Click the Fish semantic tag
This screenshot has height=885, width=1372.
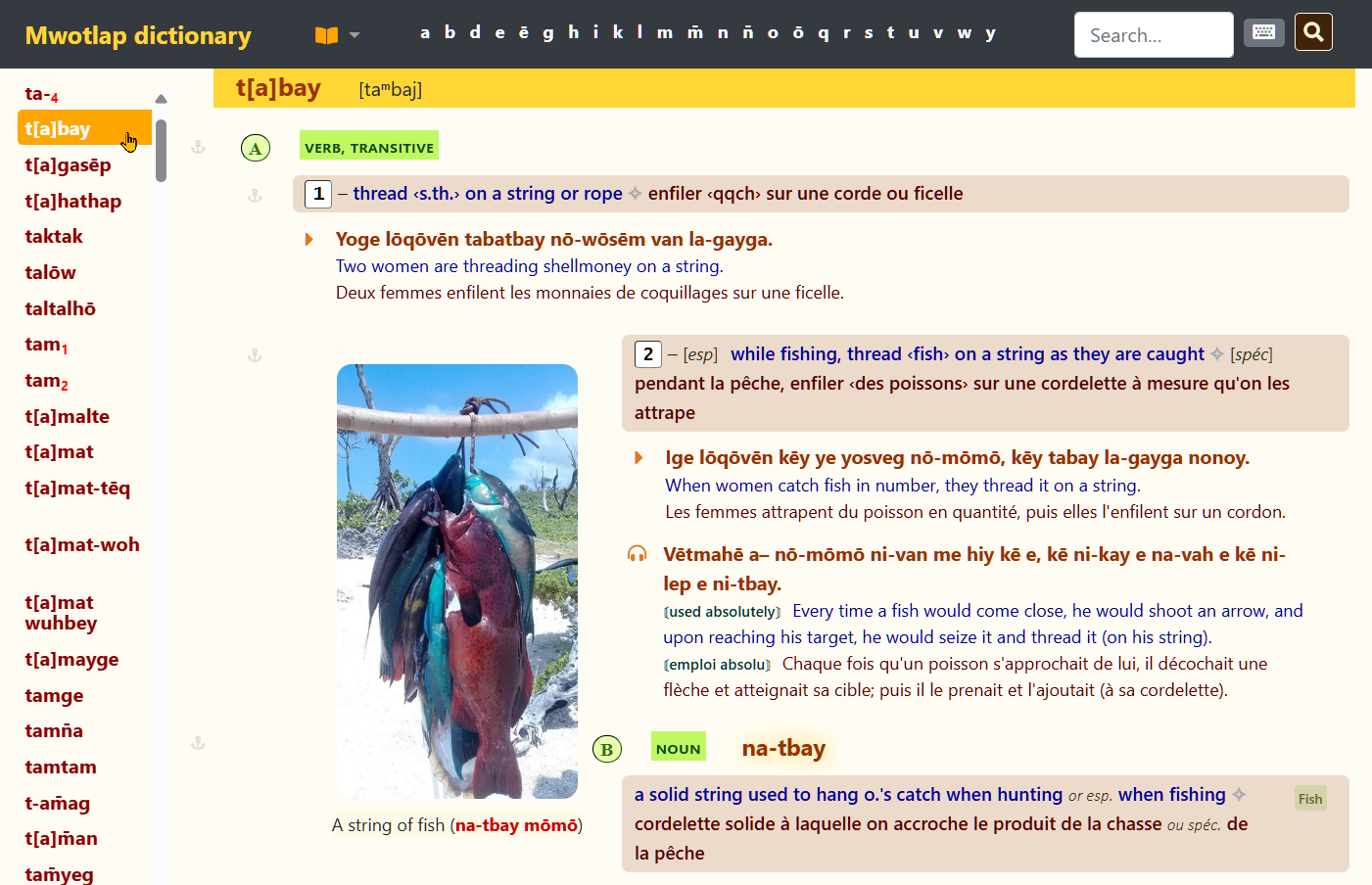(1309, 799)
